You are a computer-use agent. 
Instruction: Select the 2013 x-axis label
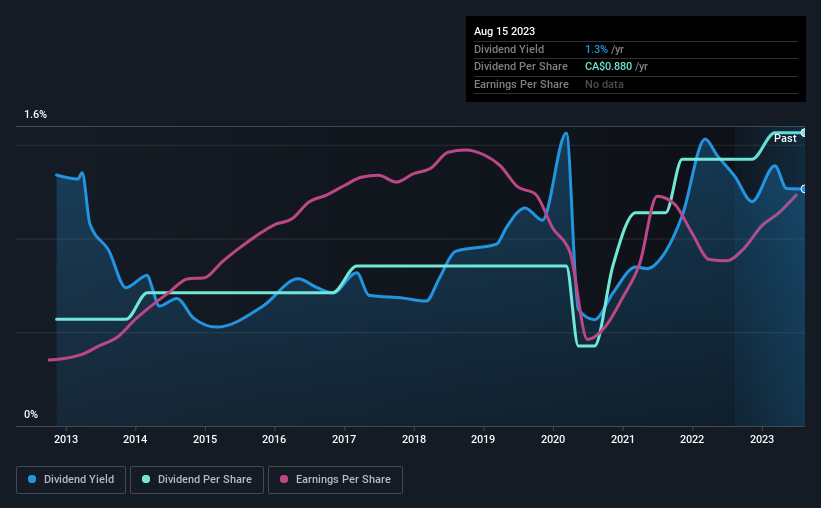[x=66, y=439]
